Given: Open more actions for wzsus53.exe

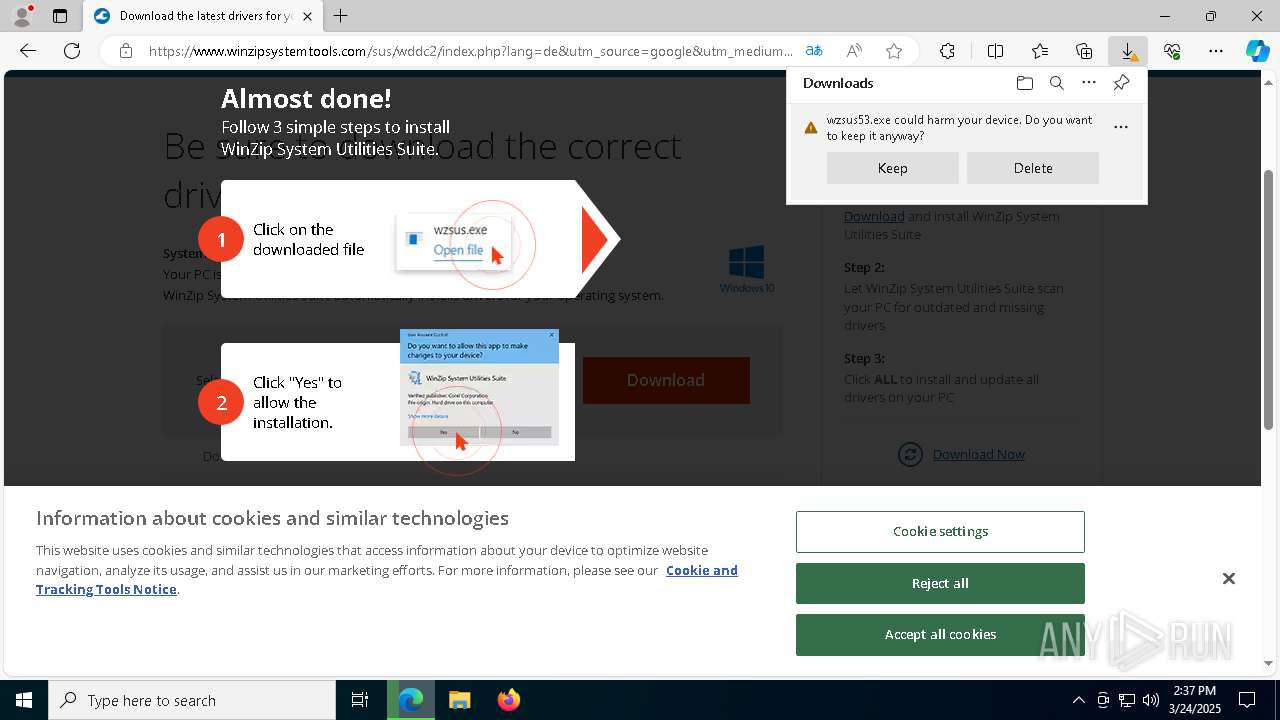Looking at the screenshot, I should click(1121, 127).
